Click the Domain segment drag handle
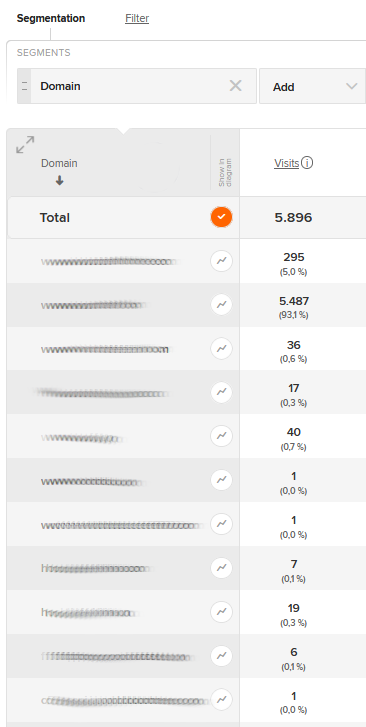The image size is (366, 727). pos(24,86)
